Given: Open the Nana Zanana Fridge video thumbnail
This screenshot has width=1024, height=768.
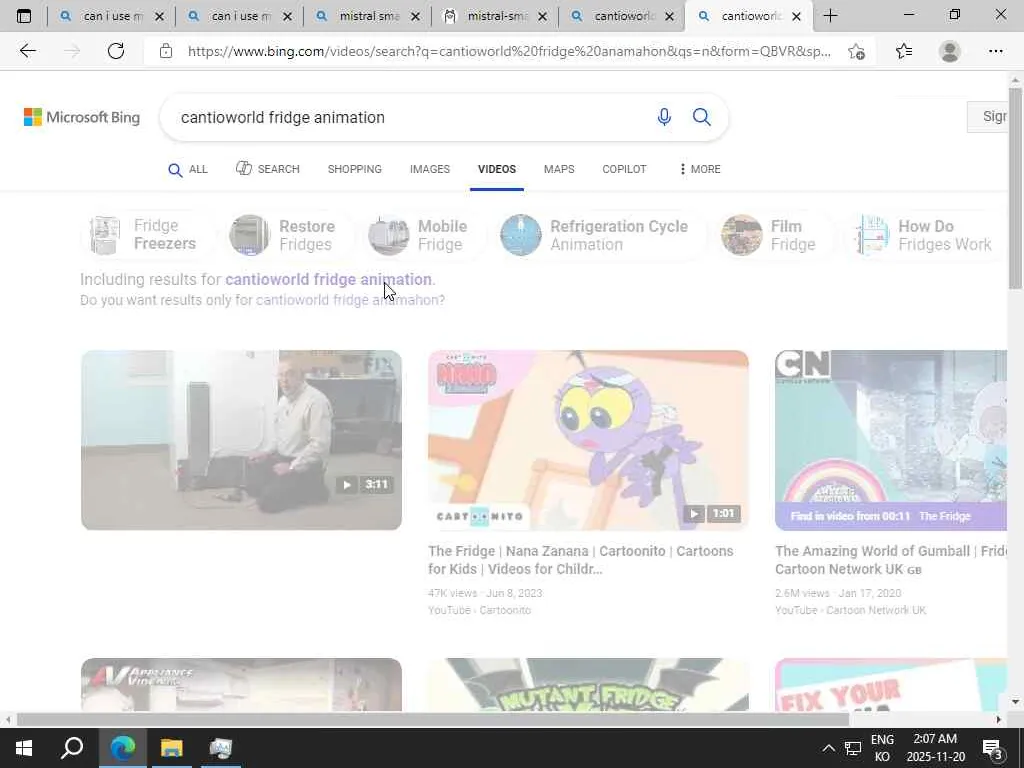Looking at the screenshot, I should (x=588, y=440).
